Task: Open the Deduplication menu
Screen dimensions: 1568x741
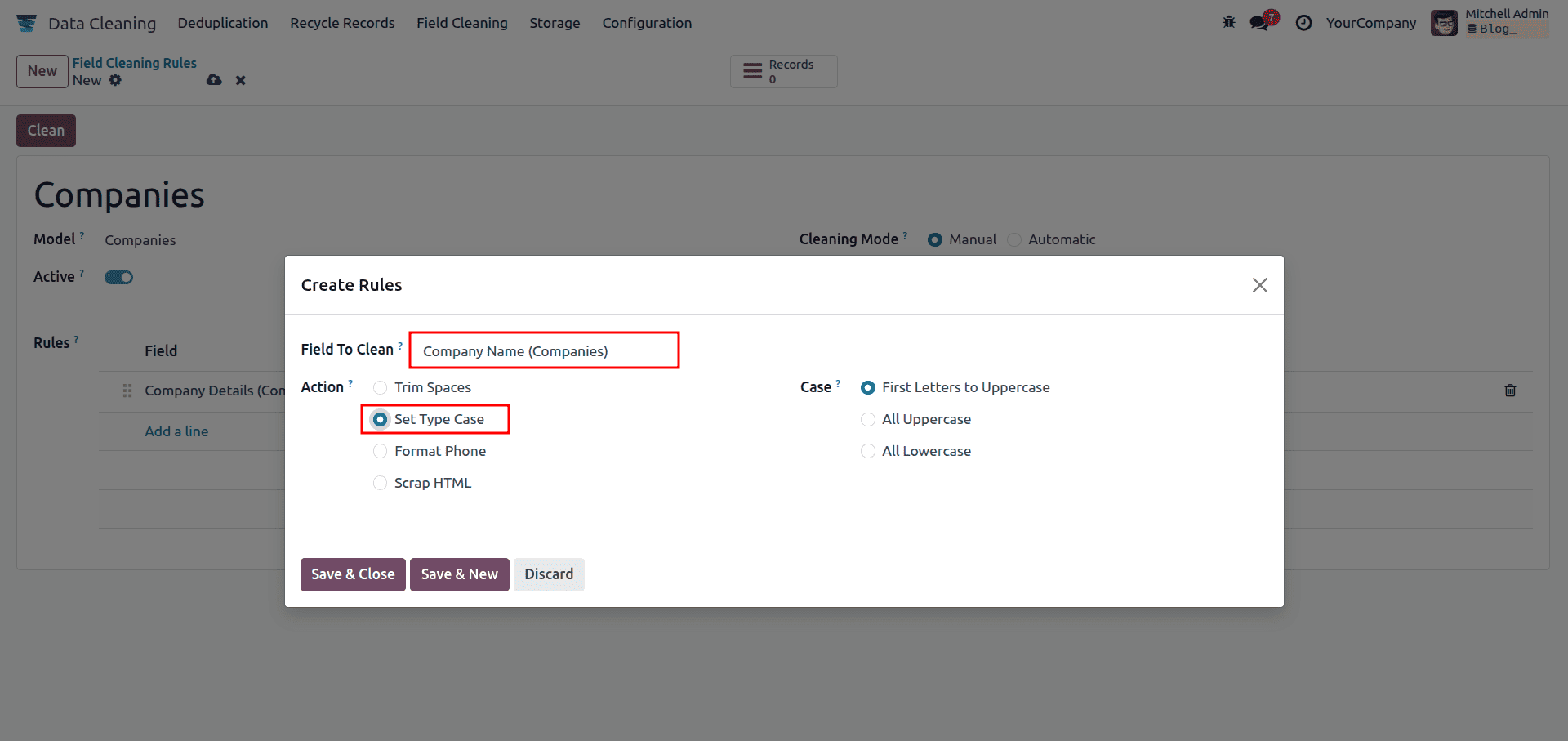Action: click(x=223, y=23)
